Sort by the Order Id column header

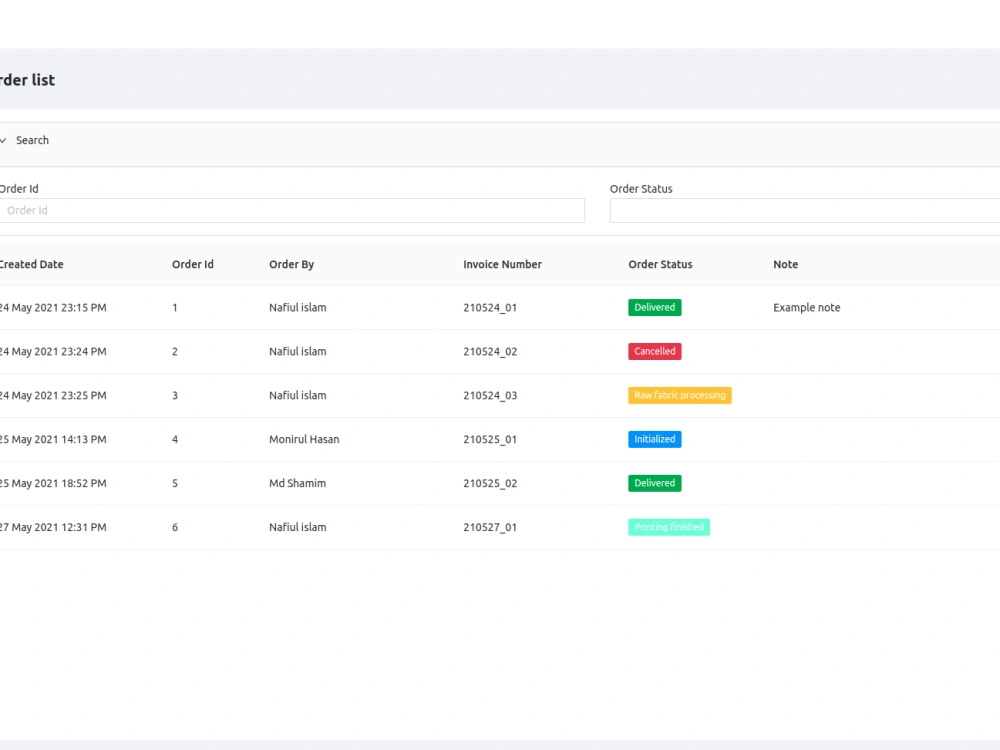click(x=192, y=264)
